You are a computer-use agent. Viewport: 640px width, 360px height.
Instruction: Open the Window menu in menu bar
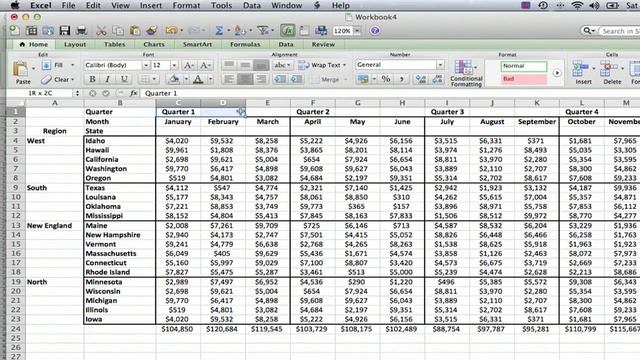[x=287, y=5]
